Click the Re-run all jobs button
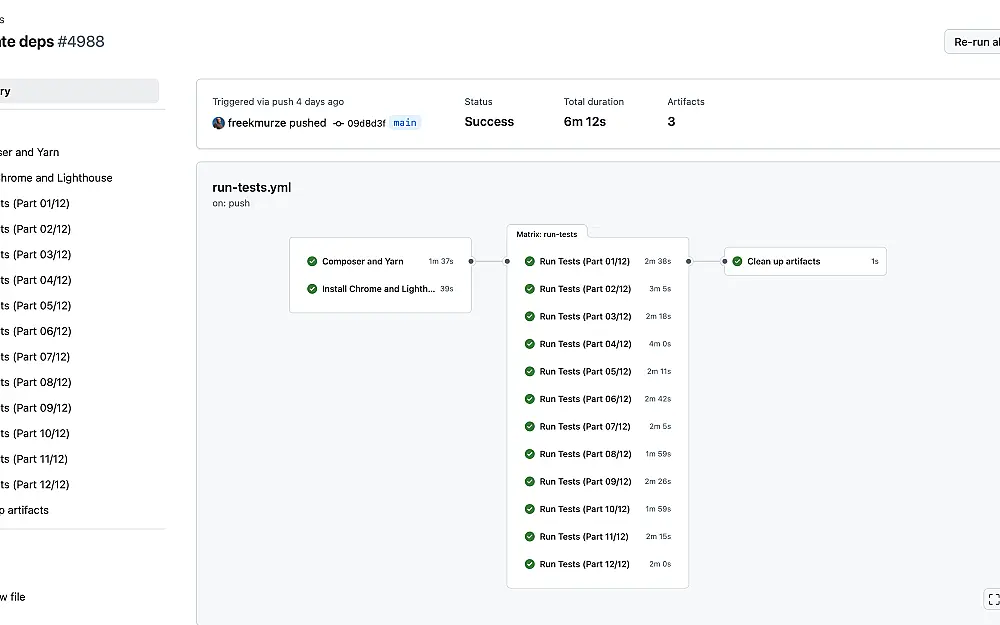1000x625 pixels. pos(972,42)
